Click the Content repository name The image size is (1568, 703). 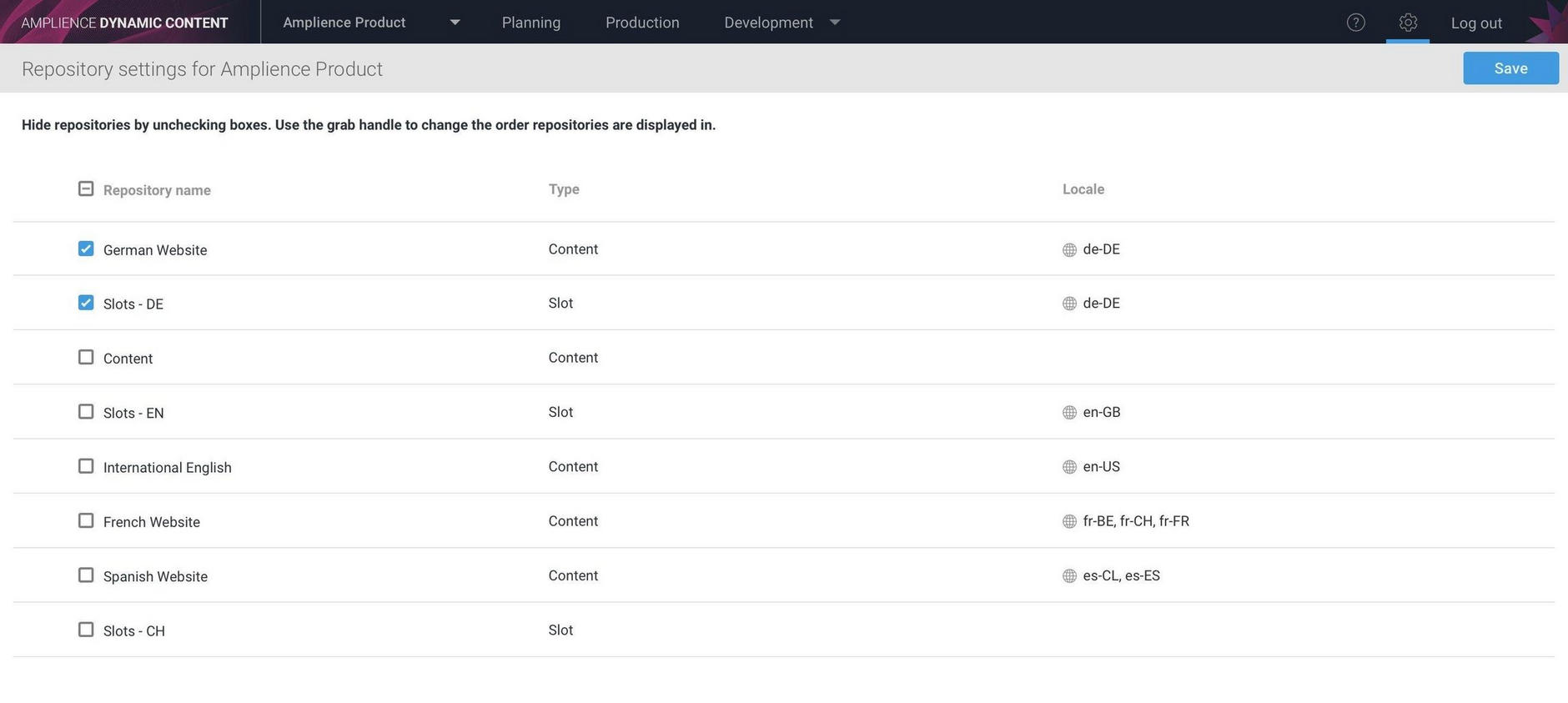(x=128, y=359)
